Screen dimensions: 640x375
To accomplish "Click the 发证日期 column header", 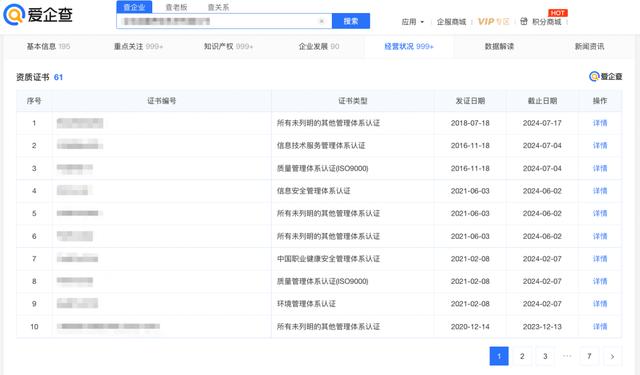I will coord(470,101).
